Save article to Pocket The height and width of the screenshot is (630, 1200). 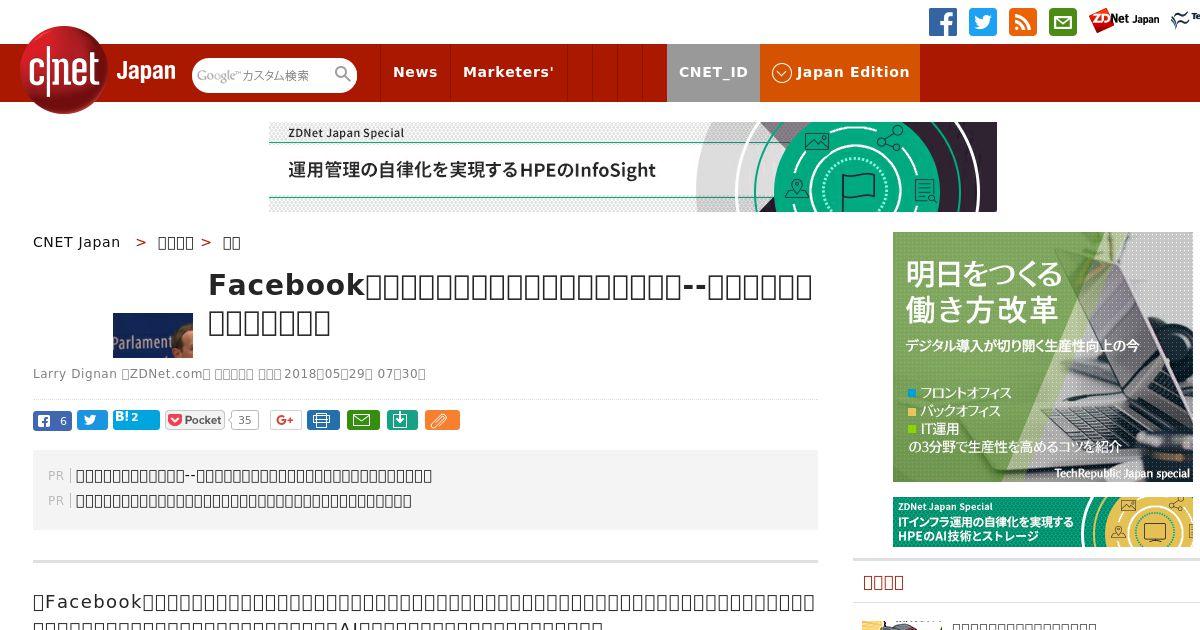195,420
